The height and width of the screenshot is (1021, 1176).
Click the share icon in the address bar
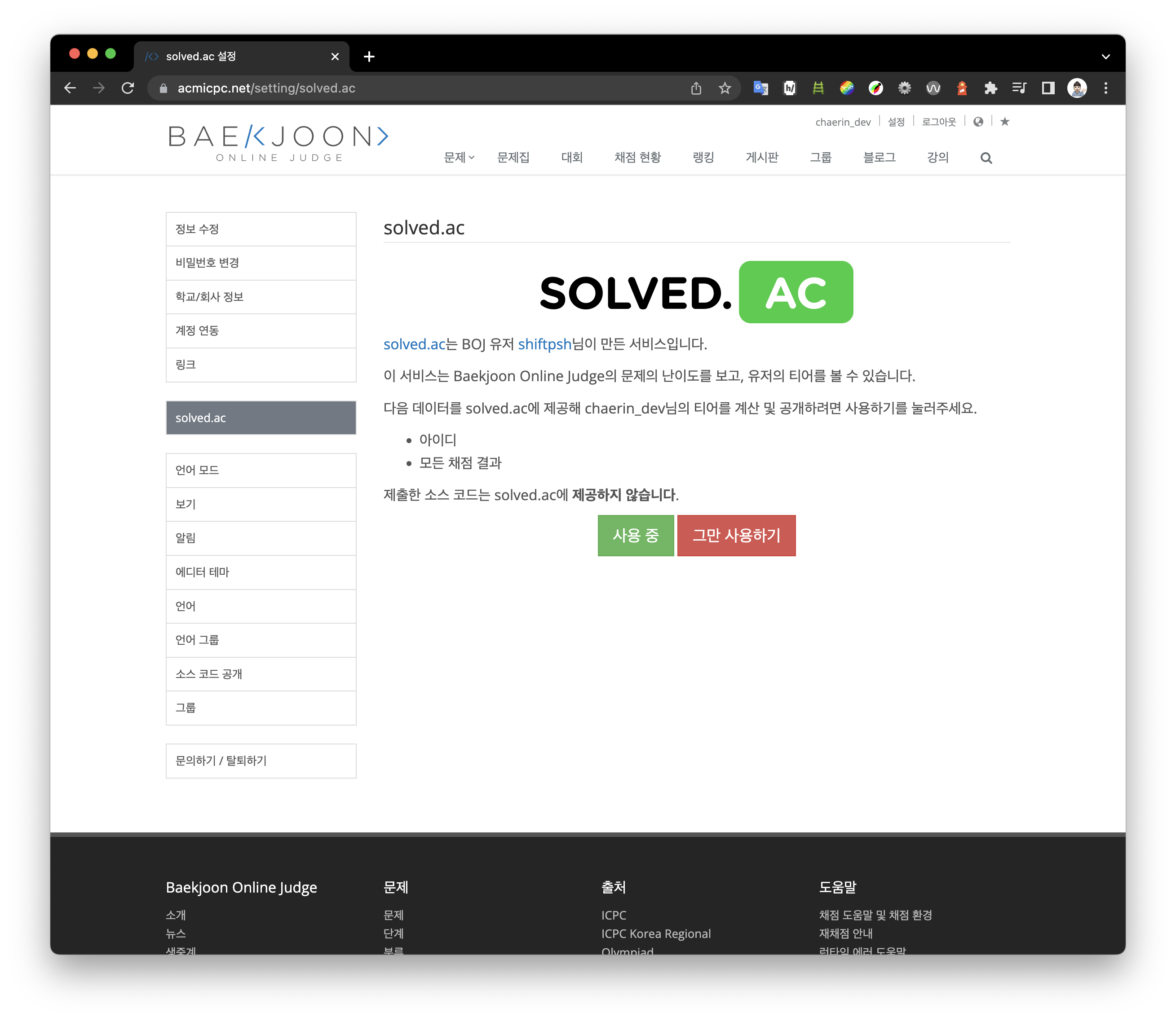(696, 88)
